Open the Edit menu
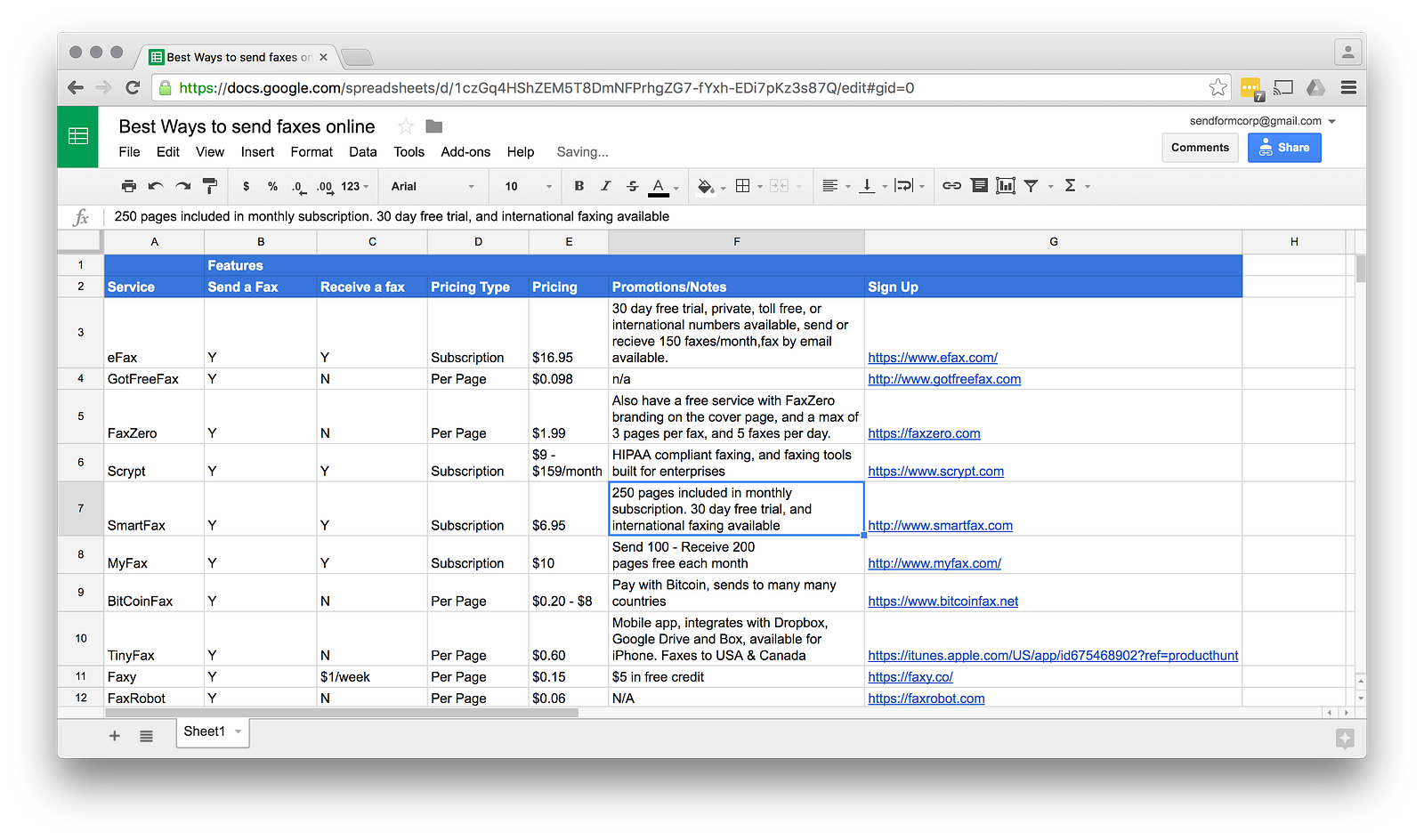The height and width of the screenshot is (840, 1424). (x=168, y=152)
